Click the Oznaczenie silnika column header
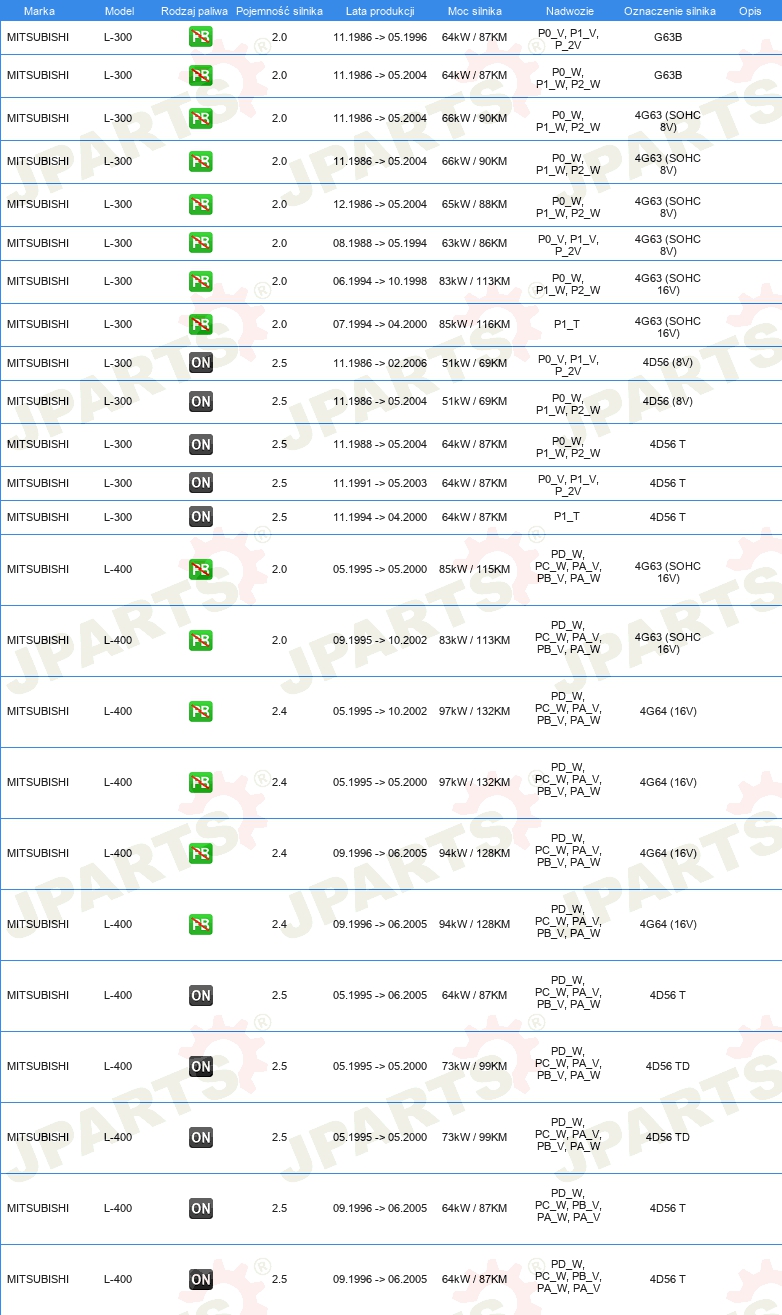Image resolution: width=782 pixels, height=1315 pixels. tap(670, 10)
